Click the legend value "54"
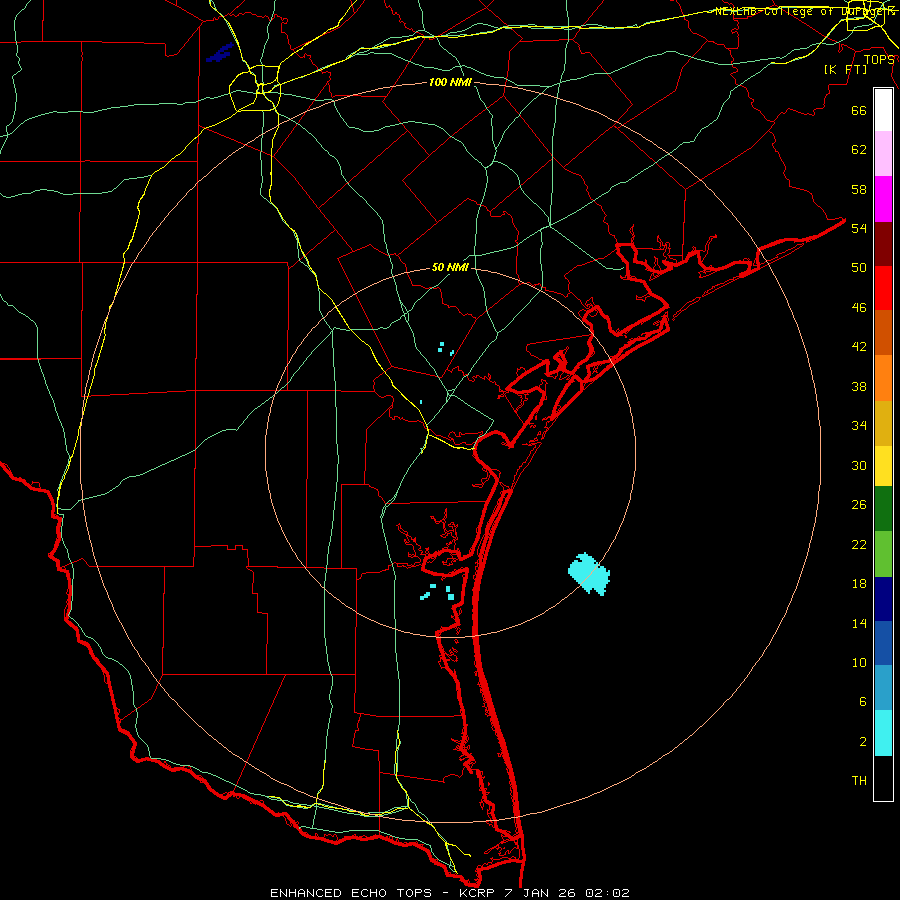The width and height of the screenshot is (900, 900). coord(859,228)
